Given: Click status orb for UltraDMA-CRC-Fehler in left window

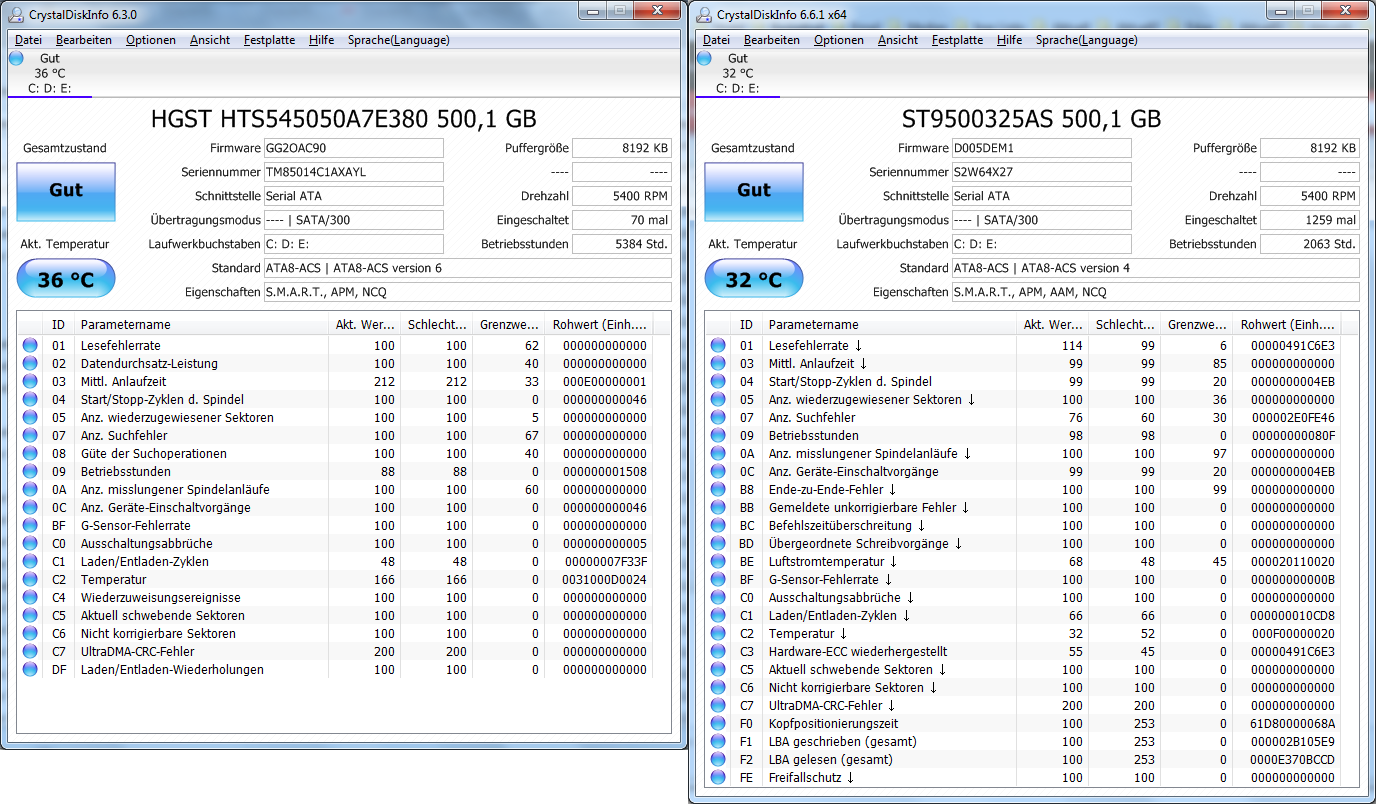Looking at the screenshot, I should point(30,652).
